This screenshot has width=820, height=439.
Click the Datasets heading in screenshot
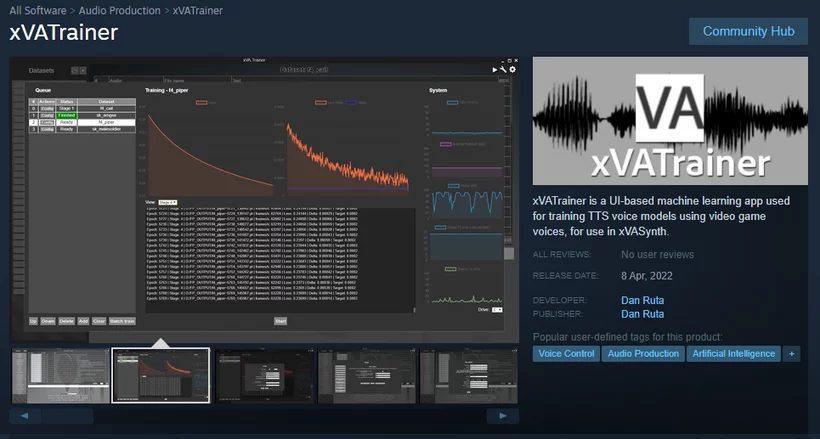pos(41,71)
